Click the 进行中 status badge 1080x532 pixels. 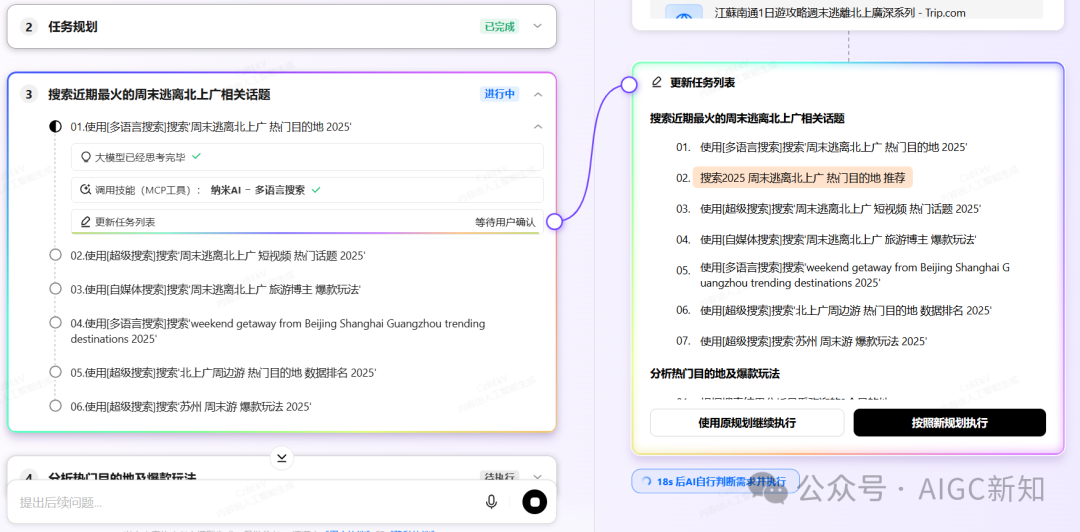pos(499,94)
